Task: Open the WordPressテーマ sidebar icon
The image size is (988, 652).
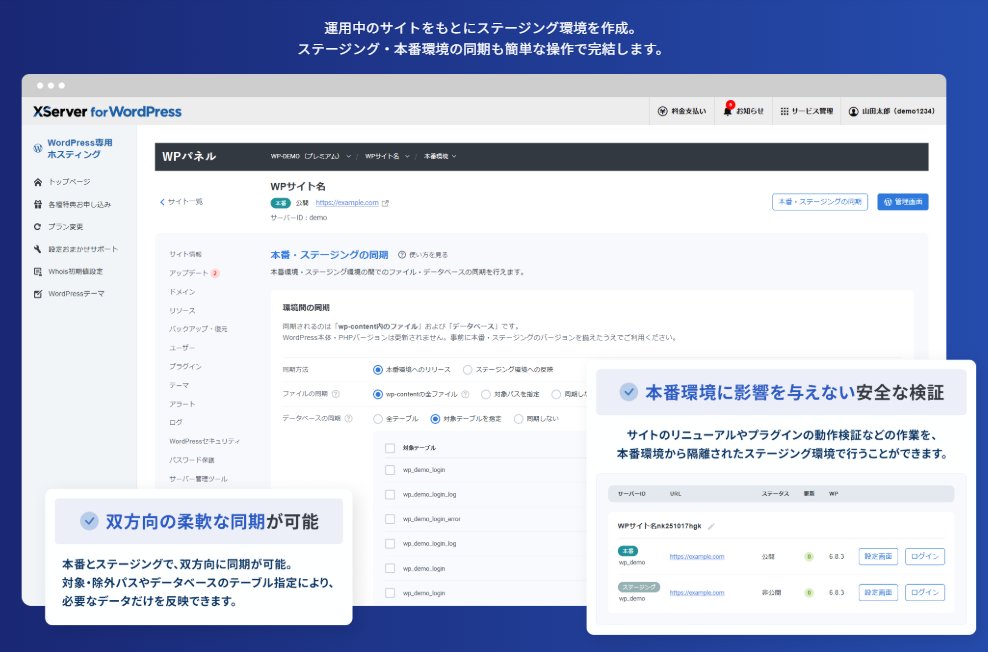Action: (38, 292)
